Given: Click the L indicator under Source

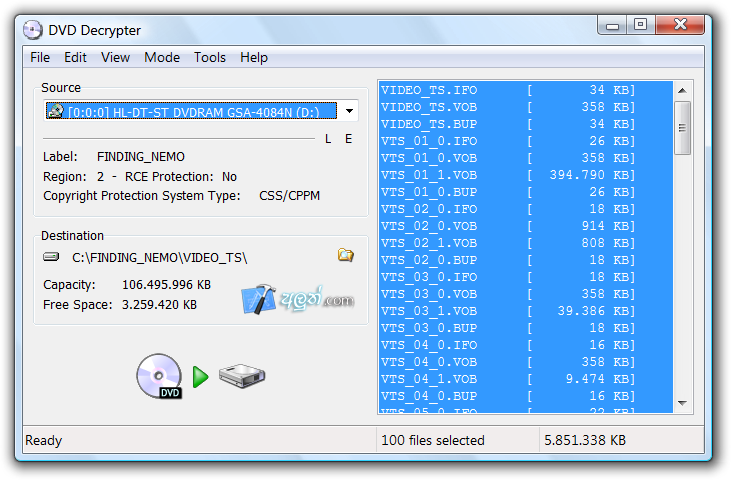Looking at the screenshot, I should [328, 139].
